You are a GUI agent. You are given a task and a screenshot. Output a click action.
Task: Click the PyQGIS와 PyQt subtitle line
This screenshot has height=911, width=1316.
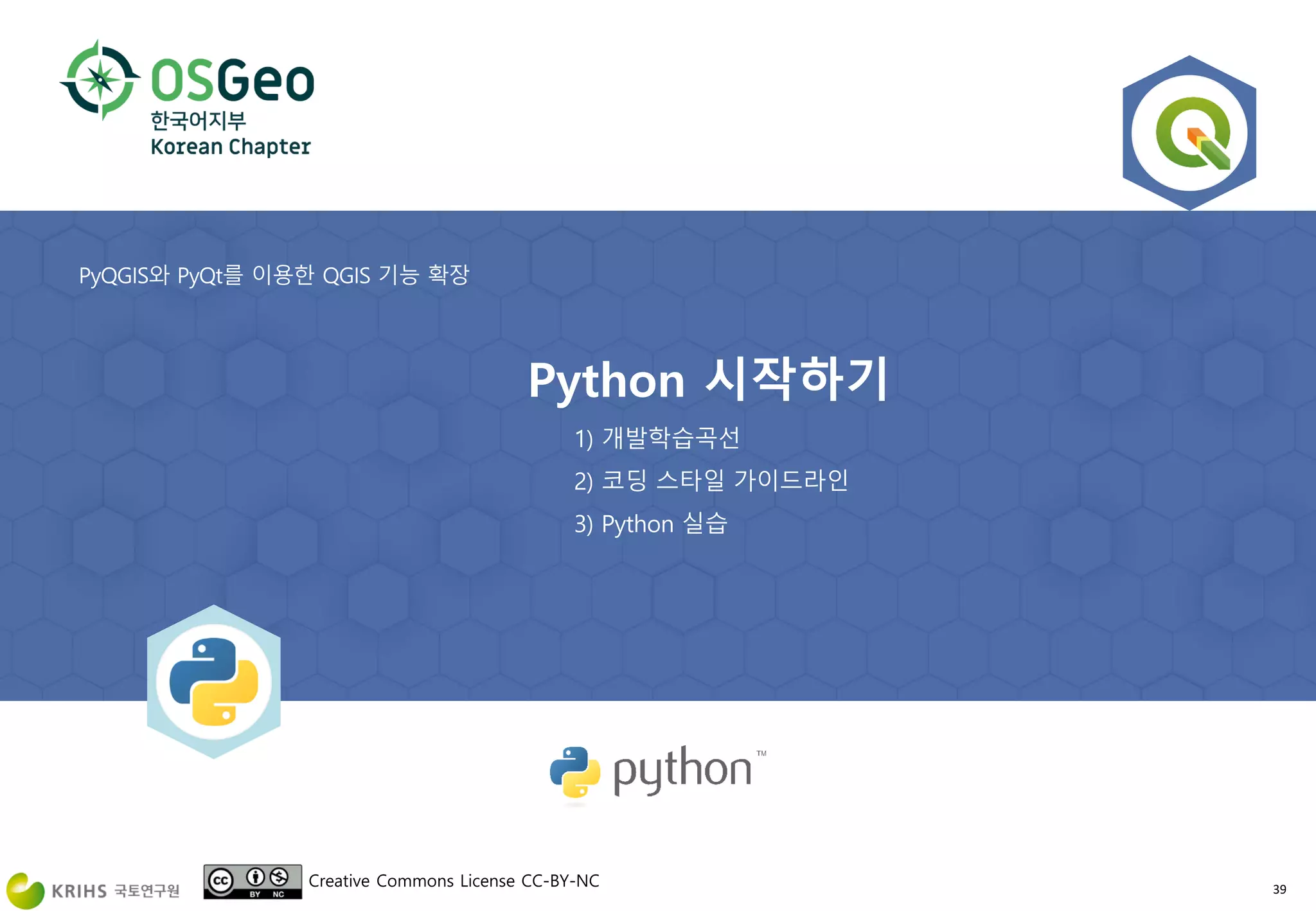point(274,275)
